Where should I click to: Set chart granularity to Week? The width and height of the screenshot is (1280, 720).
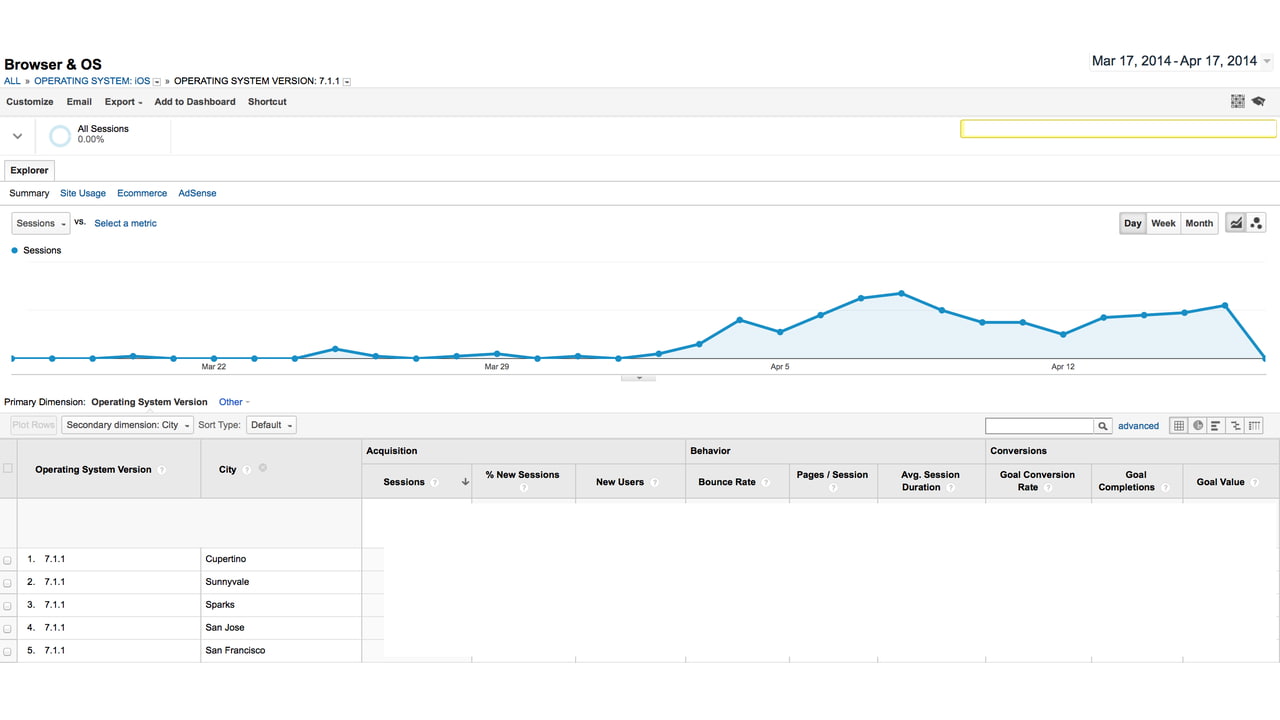(x=1163, y=223)
